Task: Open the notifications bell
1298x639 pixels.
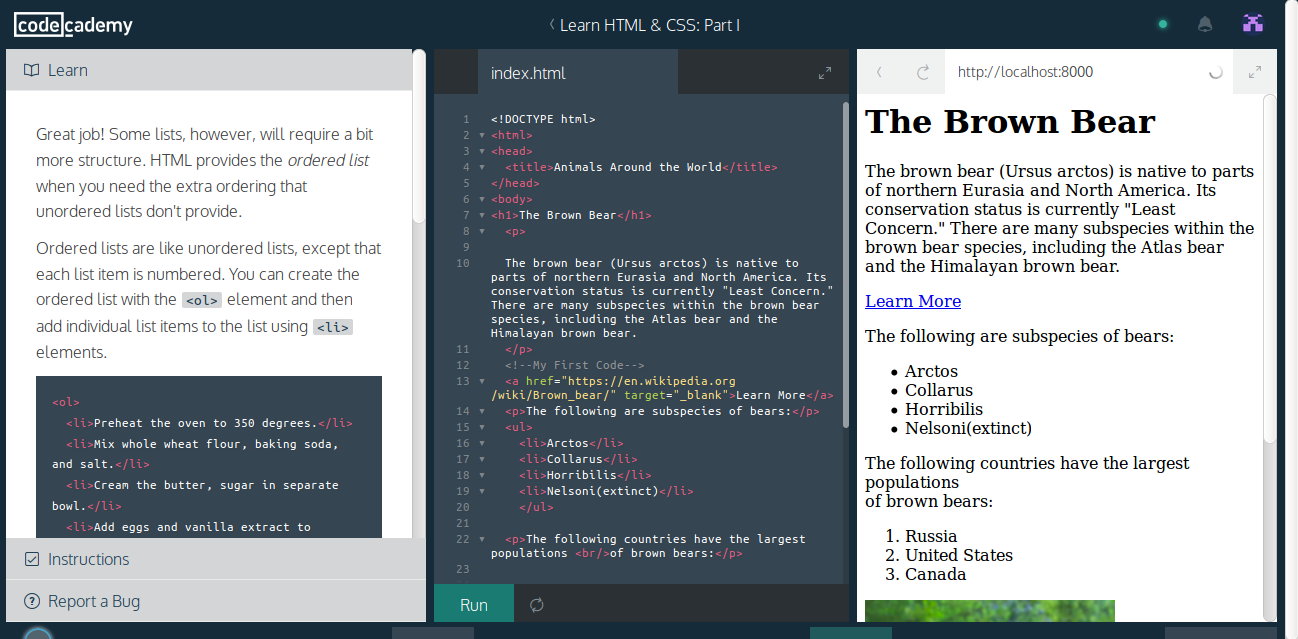Action: tap(1205, 24)
